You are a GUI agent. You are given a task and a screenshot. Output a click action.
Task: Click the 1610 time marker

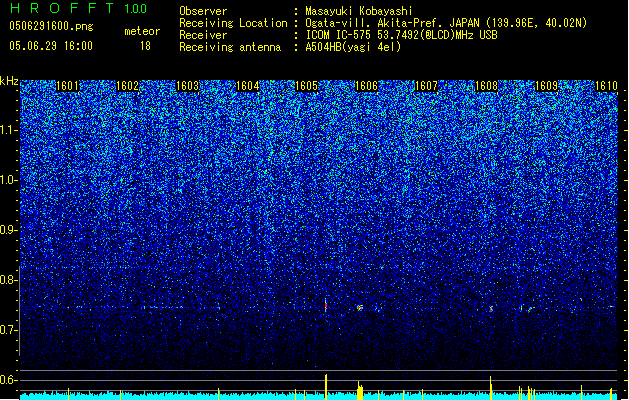click(606, 86)
